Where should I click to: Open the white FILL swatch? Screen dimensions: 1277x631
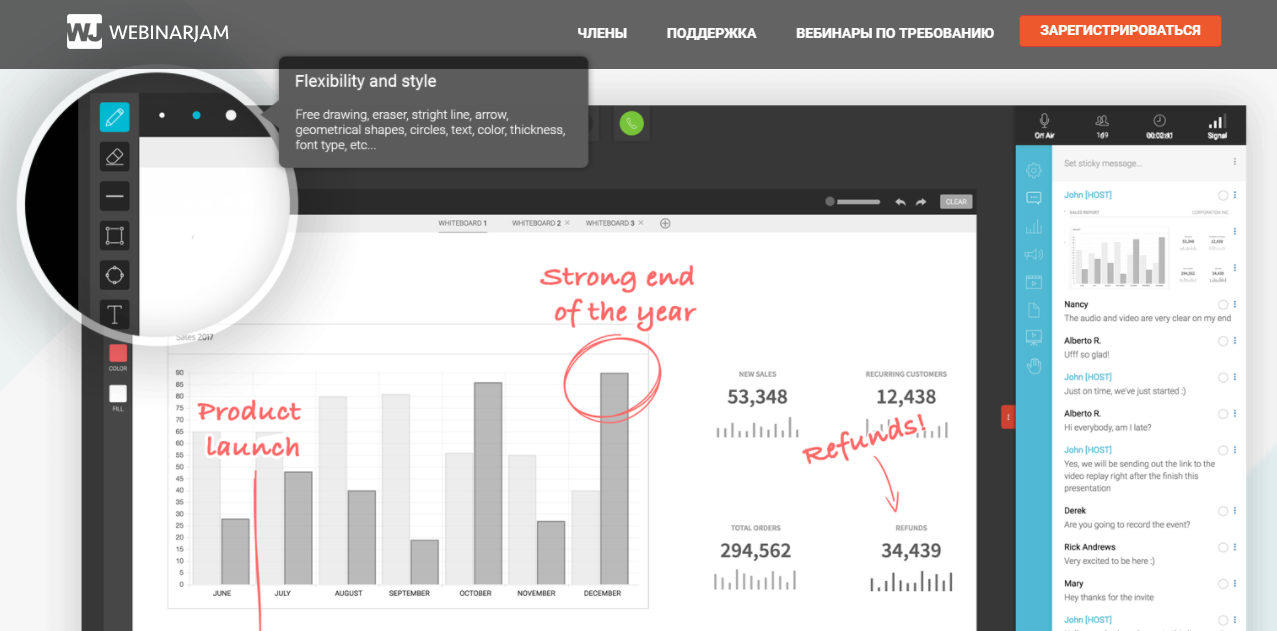[x=118, y=393]
